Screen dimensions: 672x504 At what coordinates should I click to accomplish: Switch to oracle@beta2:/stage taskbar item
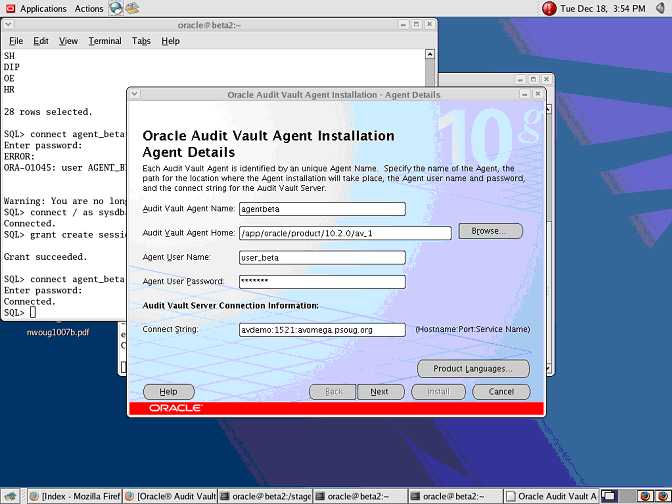265,496
